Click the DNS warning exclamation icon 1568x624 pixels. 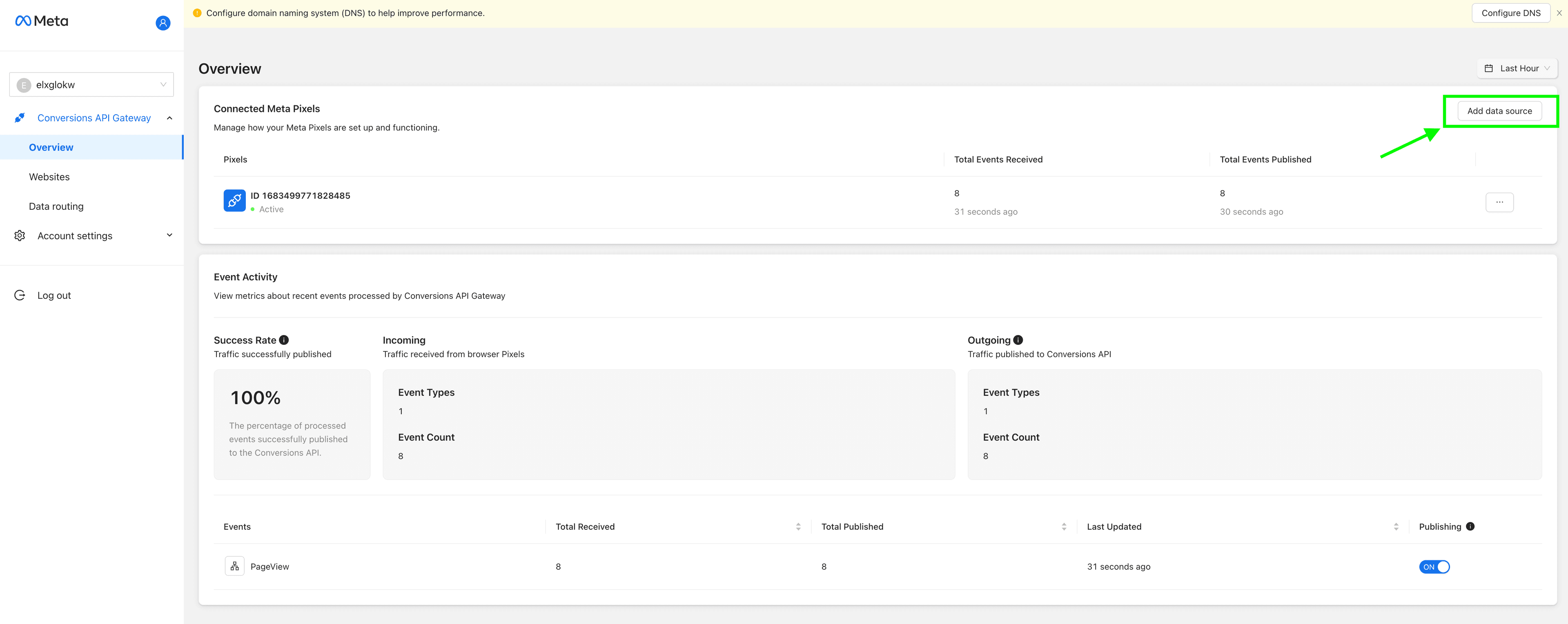click(197, 13)
